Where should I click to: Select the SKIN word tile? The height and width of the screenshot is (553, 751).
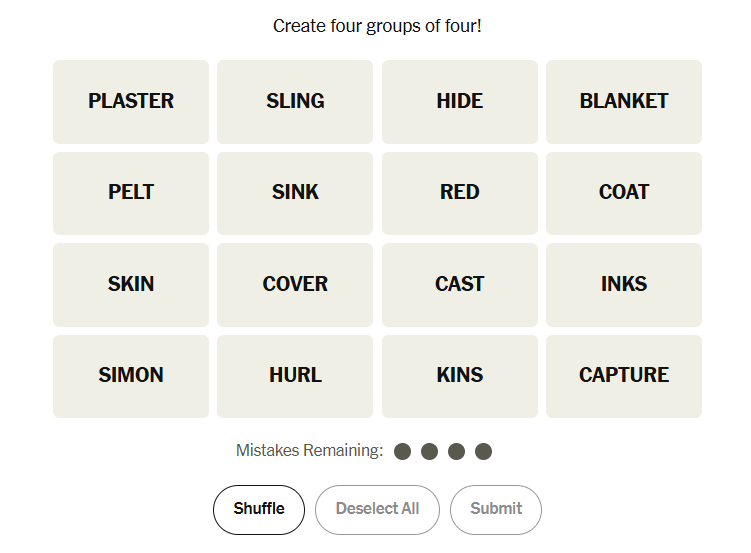click(131, 284)
